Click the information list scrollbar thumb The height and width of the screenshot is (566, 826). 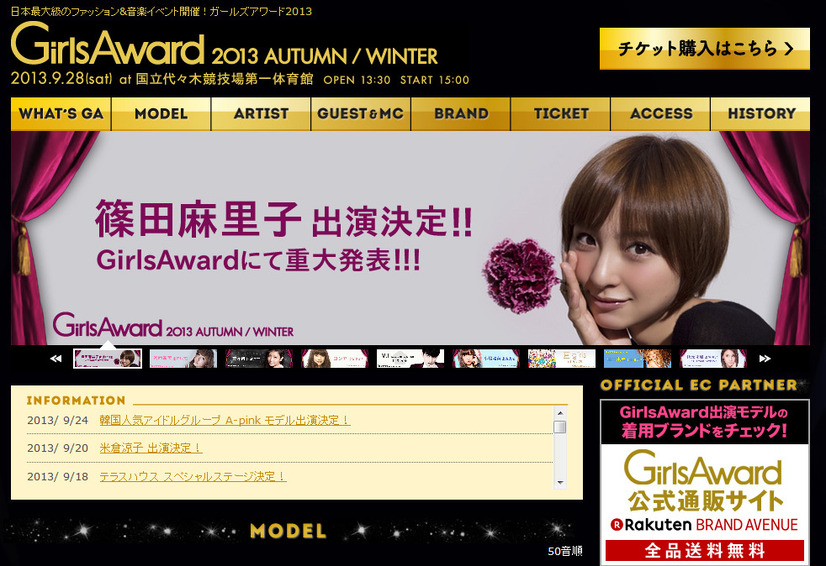pos(560,427)
